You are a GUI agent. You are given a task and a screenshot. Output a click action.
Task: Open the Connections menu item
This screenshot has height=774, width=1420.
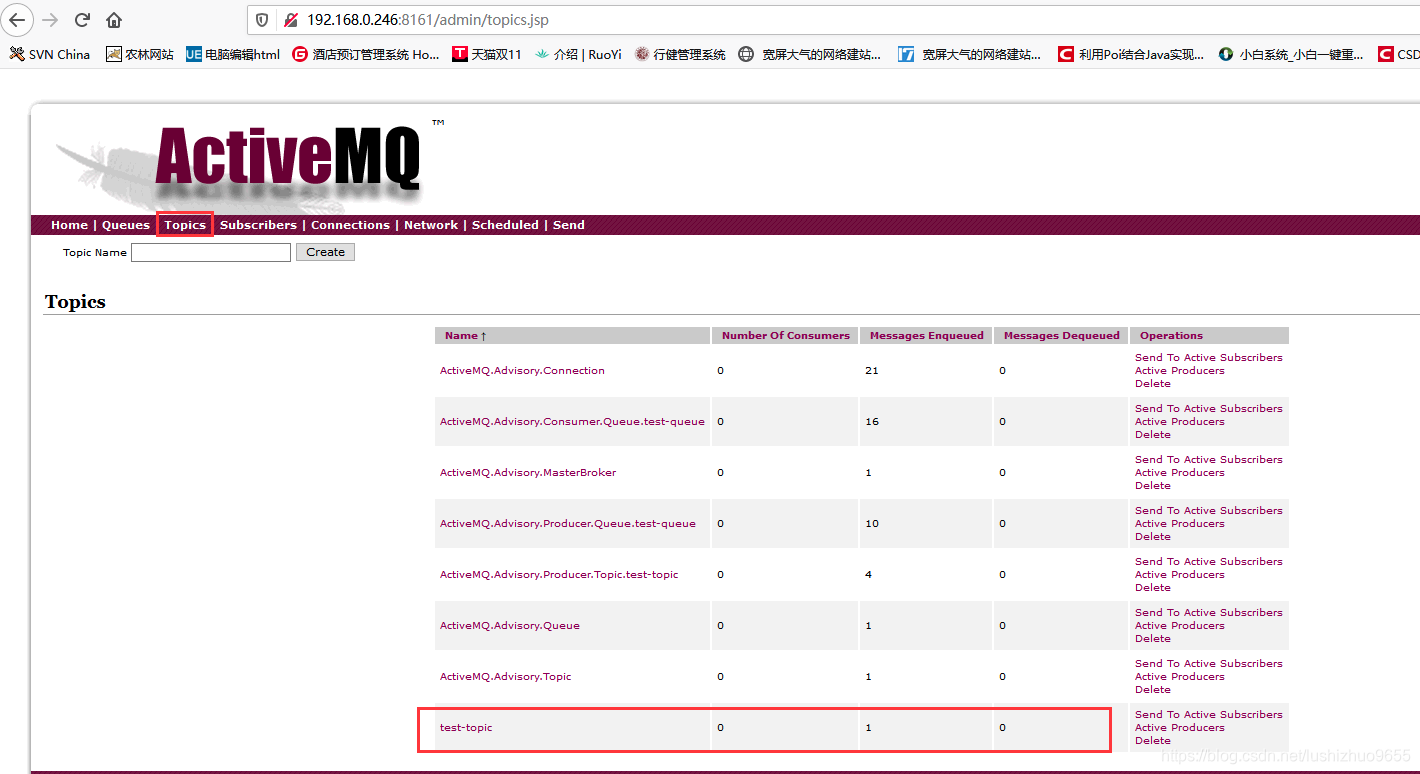(x=350, y=225)
